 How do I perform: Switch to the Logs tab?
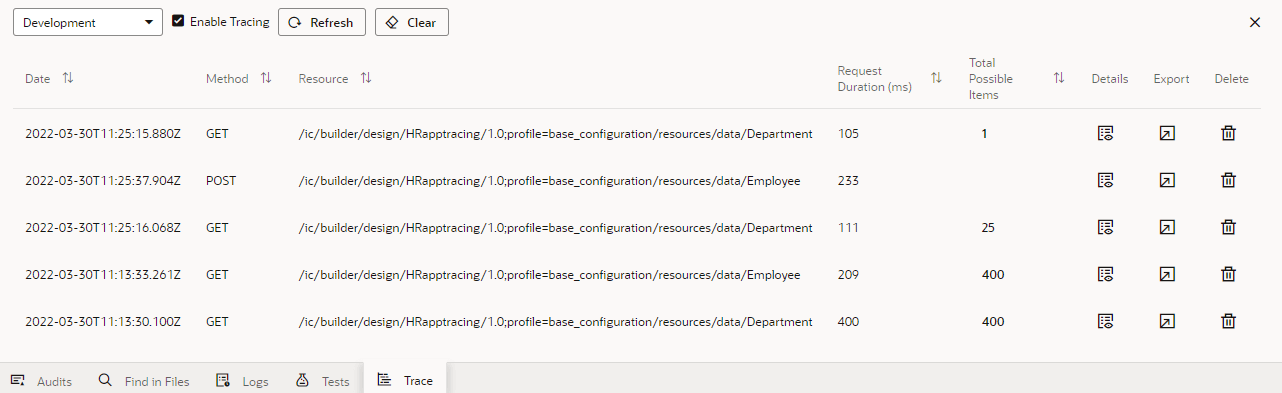pos(242,381)
